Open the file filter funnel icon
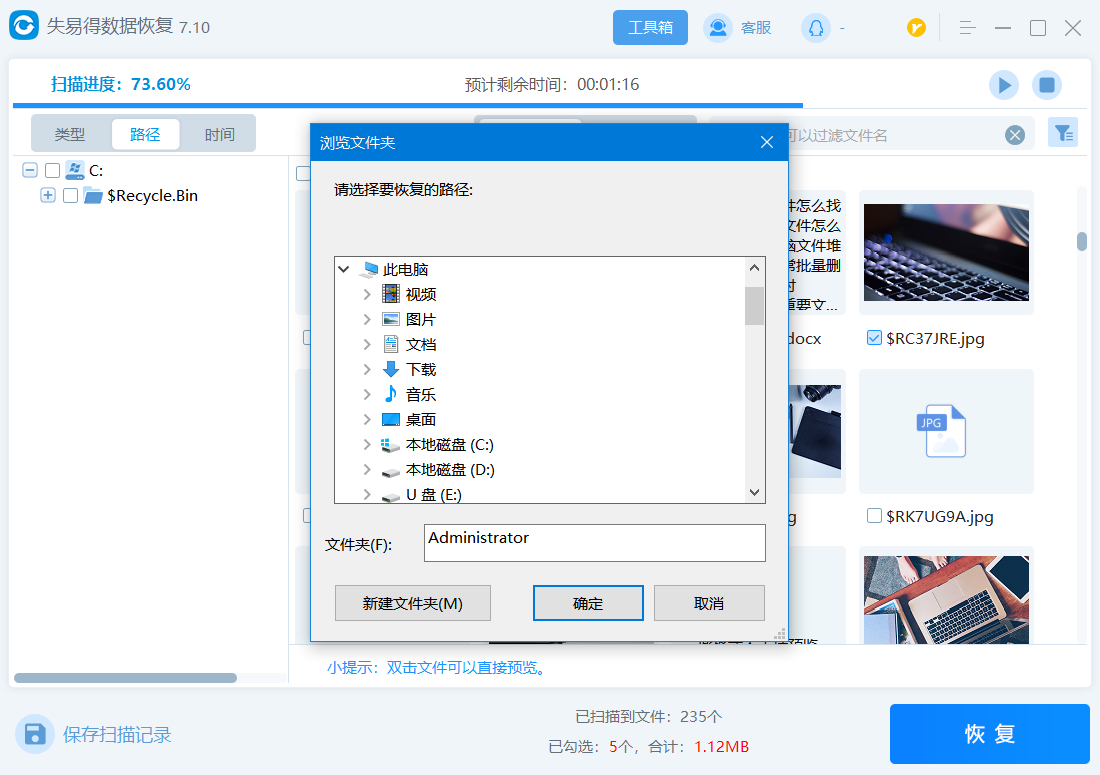The width and height of the screenshot is (1100, 775). (1062, 133)
